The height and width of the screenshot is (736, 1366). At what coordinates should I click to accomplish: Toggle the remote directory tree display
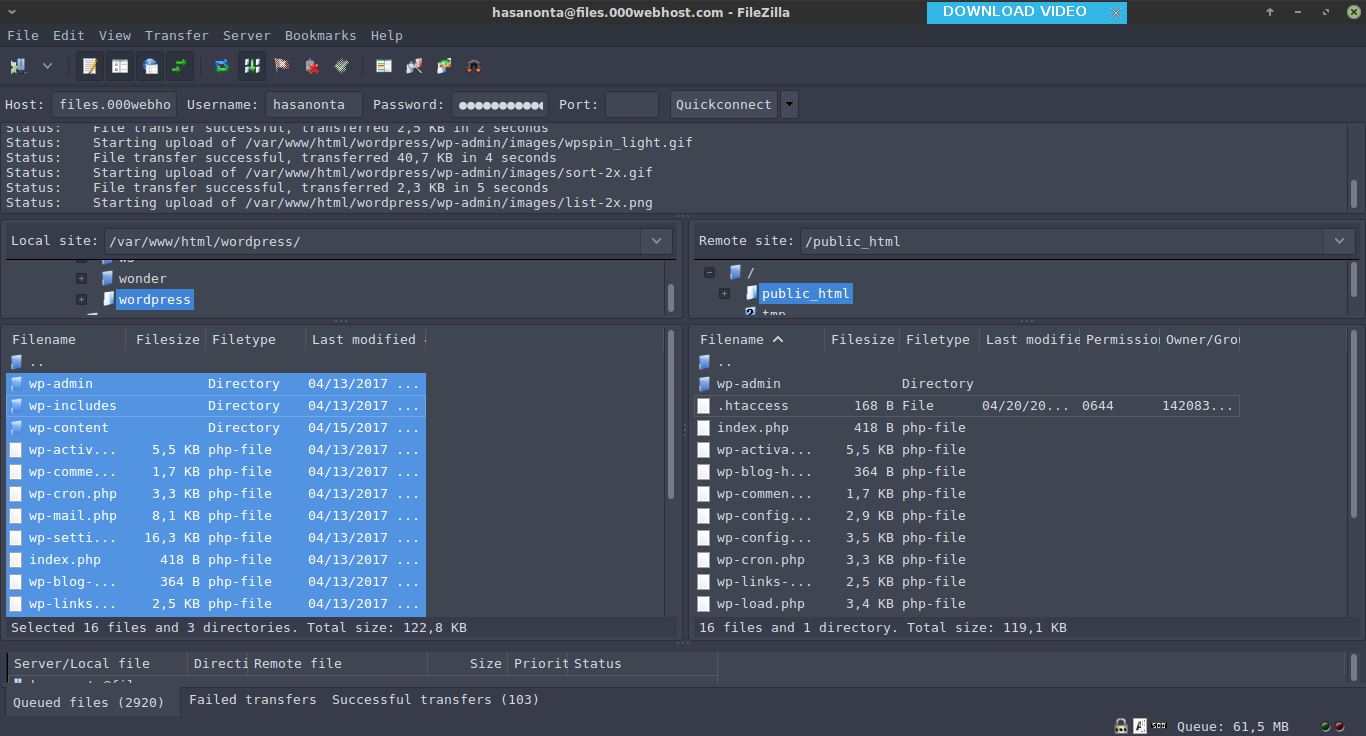click(x=150, y=66)
